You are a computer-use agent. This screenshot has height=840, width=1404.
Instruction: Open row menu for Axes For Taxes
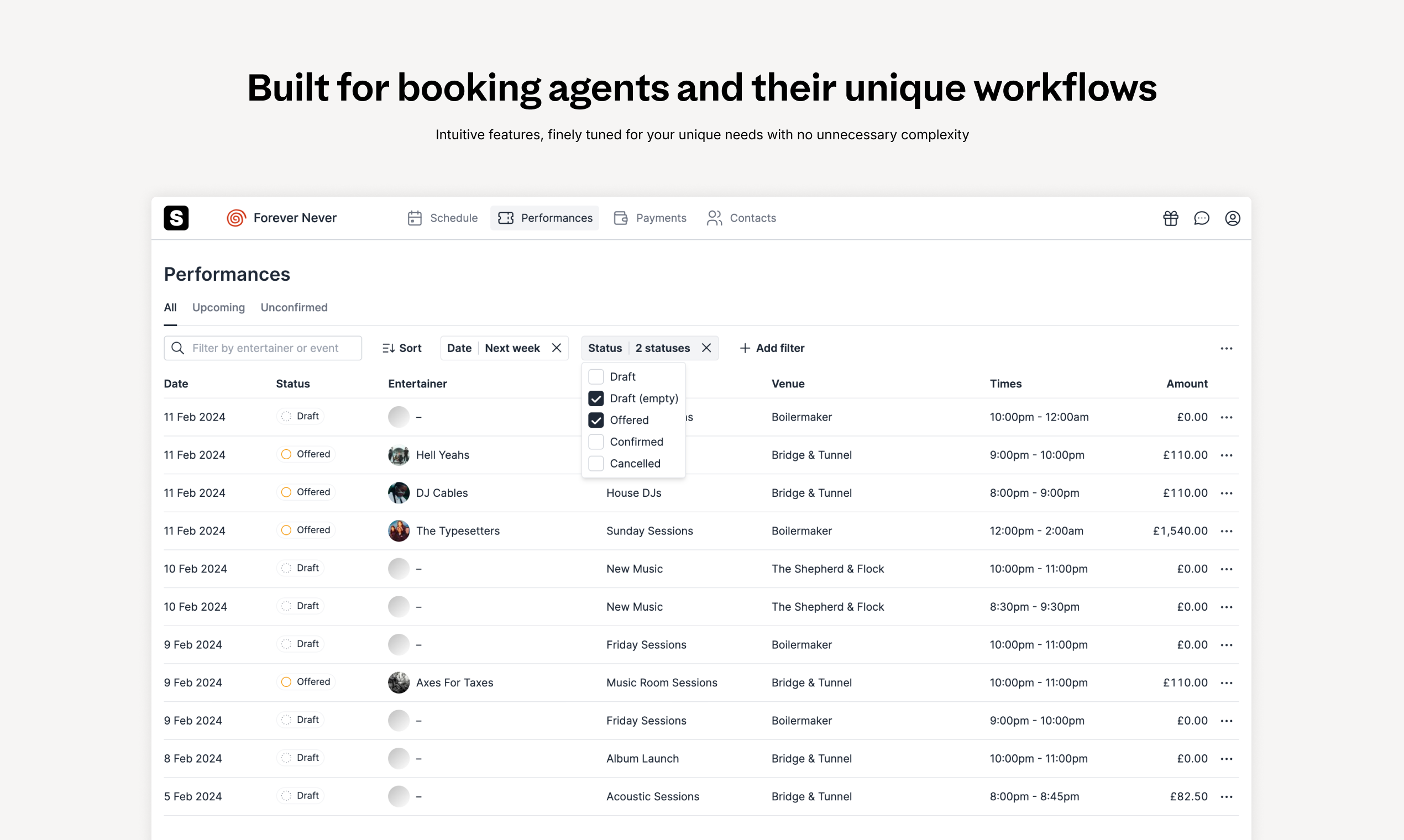1226,683
